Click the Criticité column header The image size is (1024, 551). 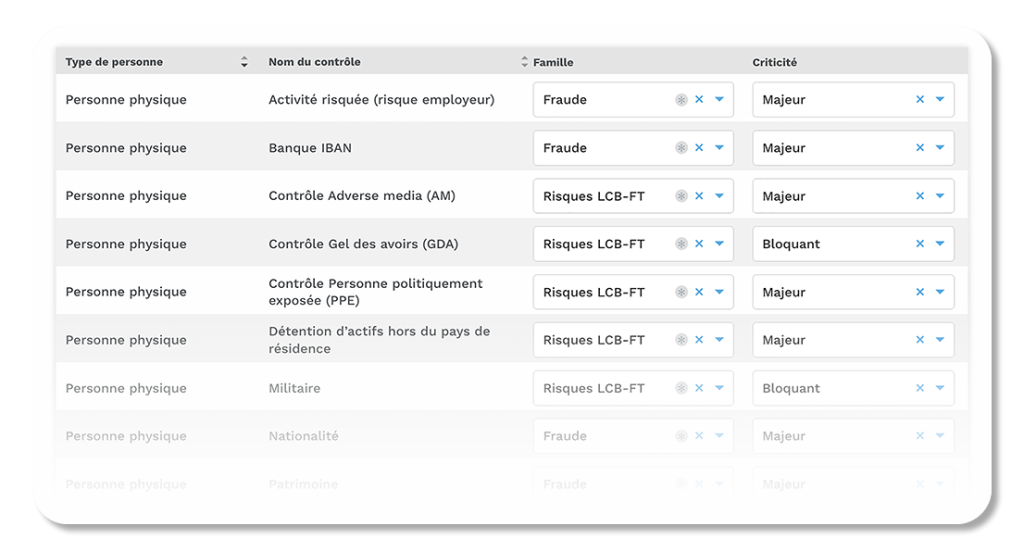[774, 62]
